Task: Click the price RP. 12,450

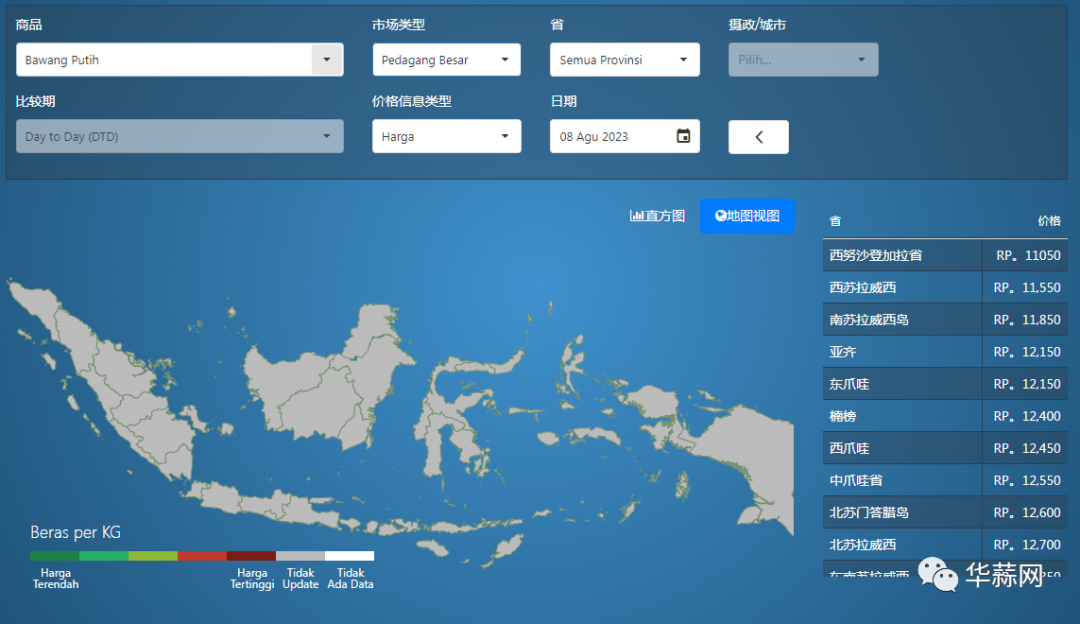Action: point(1026,448)
